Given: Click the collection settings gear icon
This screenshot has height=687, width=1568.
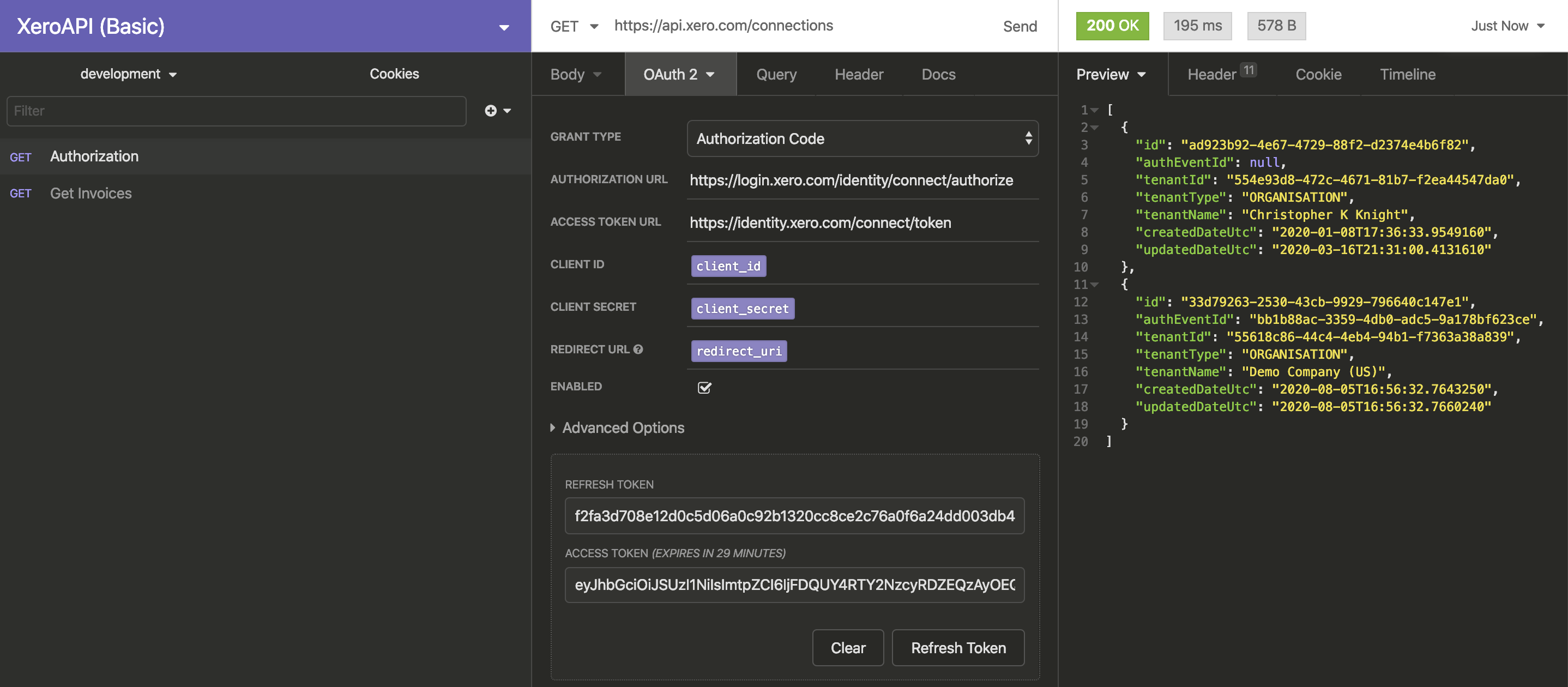Looking at the screenshot, I should coord(503,25).
